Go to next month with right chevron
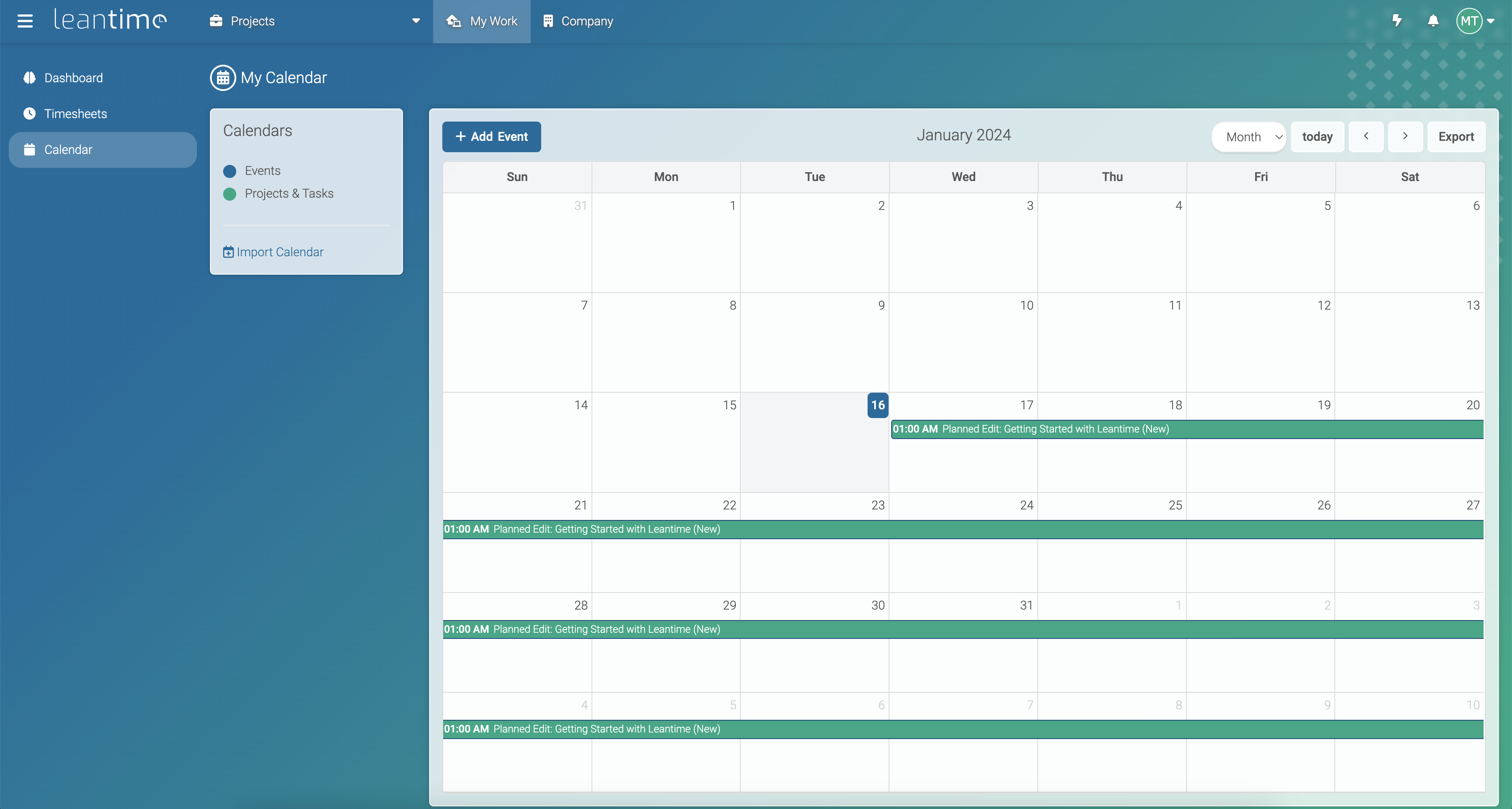1512x809 pixels. pos(1405,136)
